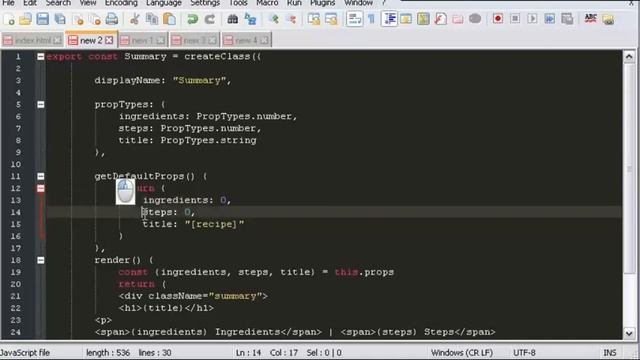This screenshot has width=640, height=360.
Task: Click the Folder as Workspace icon
Action: (x=458, y=19)
